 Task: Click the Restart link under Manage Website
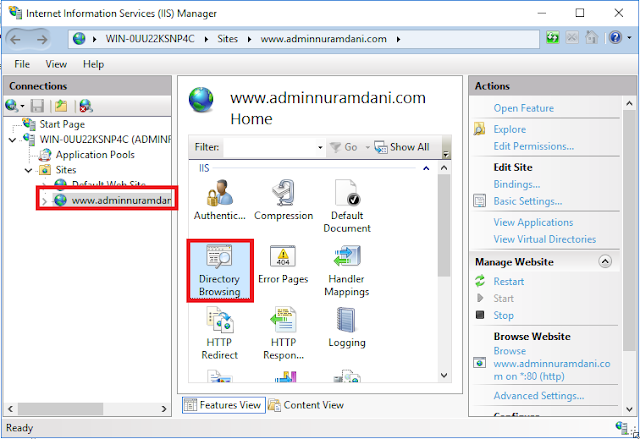(x=509, y=281)
